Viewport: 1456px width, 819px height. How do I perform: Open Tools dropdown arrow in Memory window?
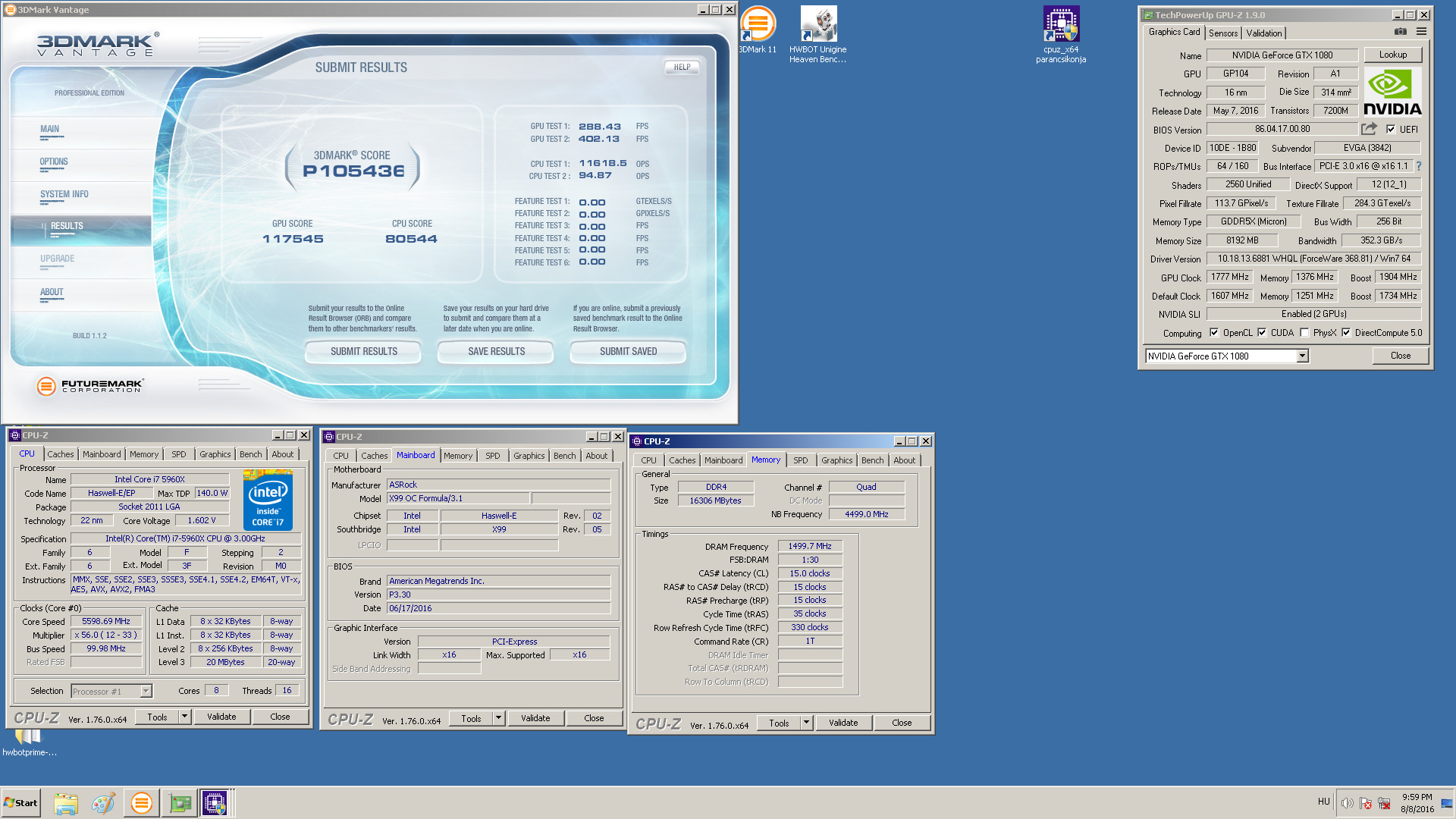pyautogui.click(x=806, y=723)
